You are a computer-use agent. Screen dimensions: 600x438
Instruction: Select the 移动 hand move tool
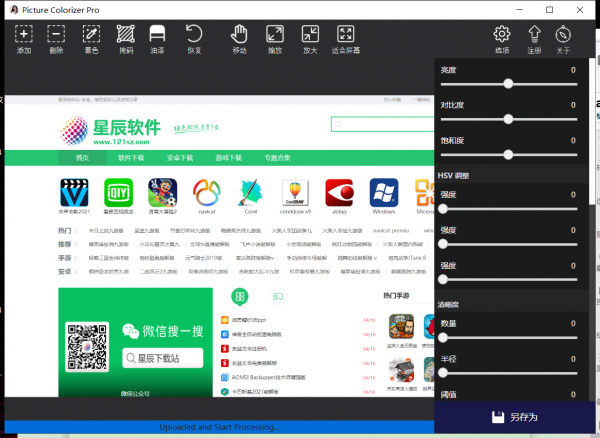240,34
